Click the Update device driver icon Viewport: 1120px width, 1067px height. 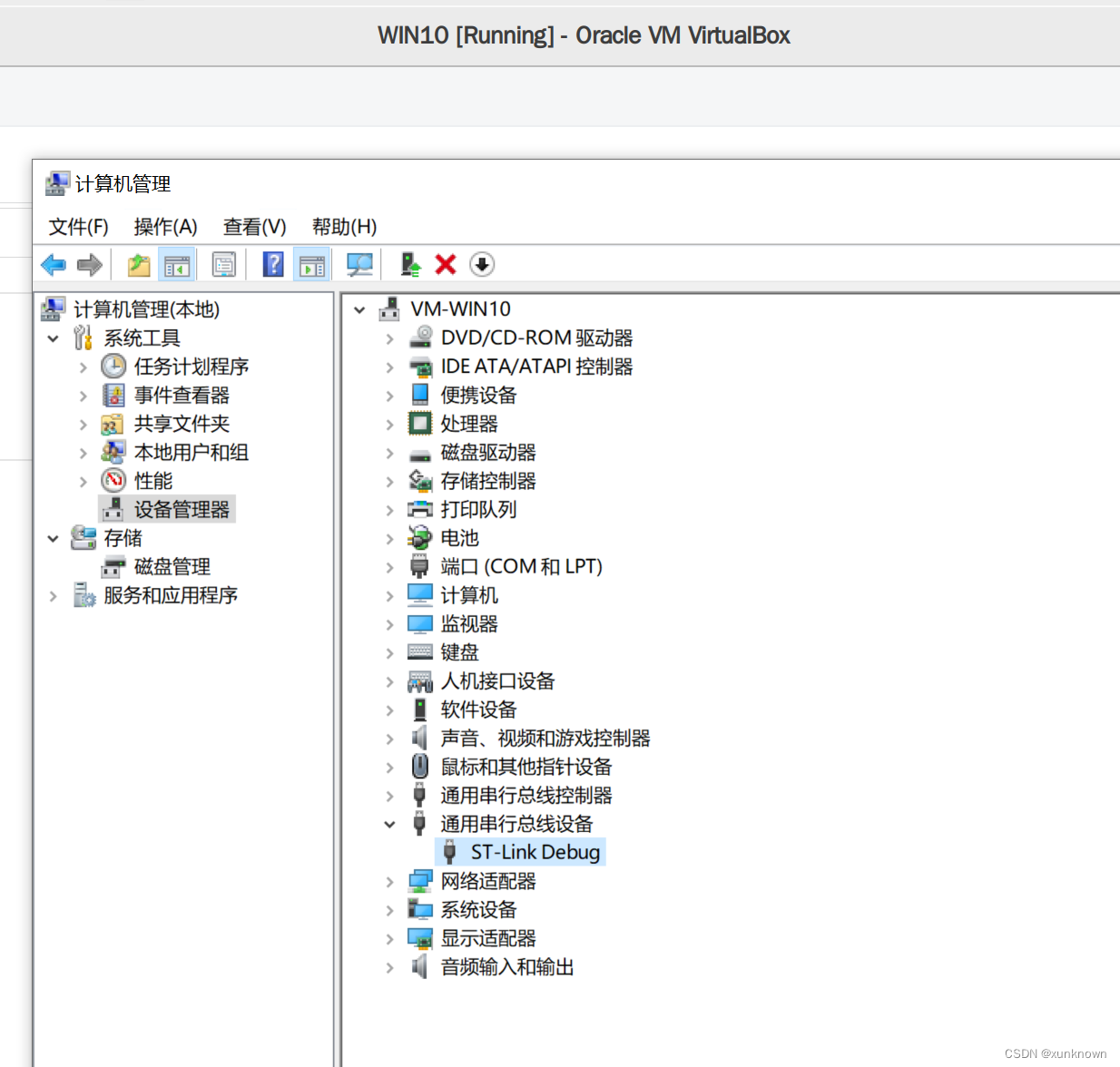[x=411, y=265]
